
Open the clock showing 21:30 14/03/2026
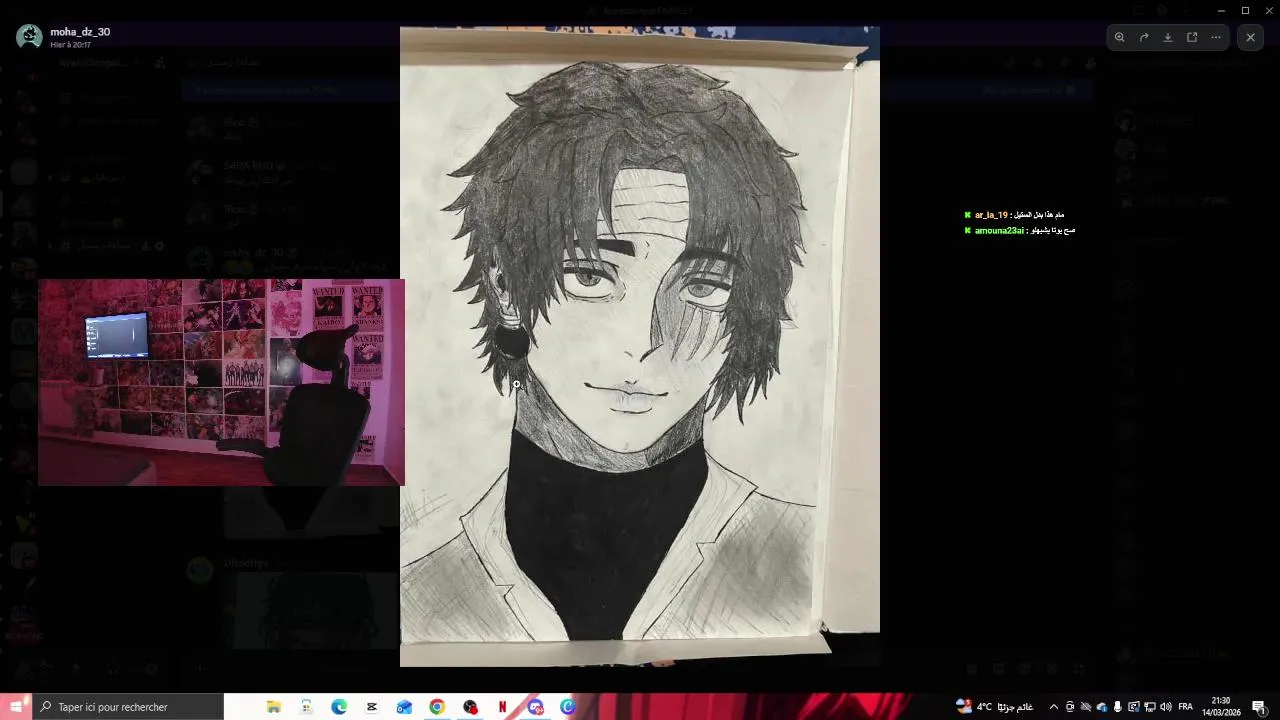coord(1220,707)
